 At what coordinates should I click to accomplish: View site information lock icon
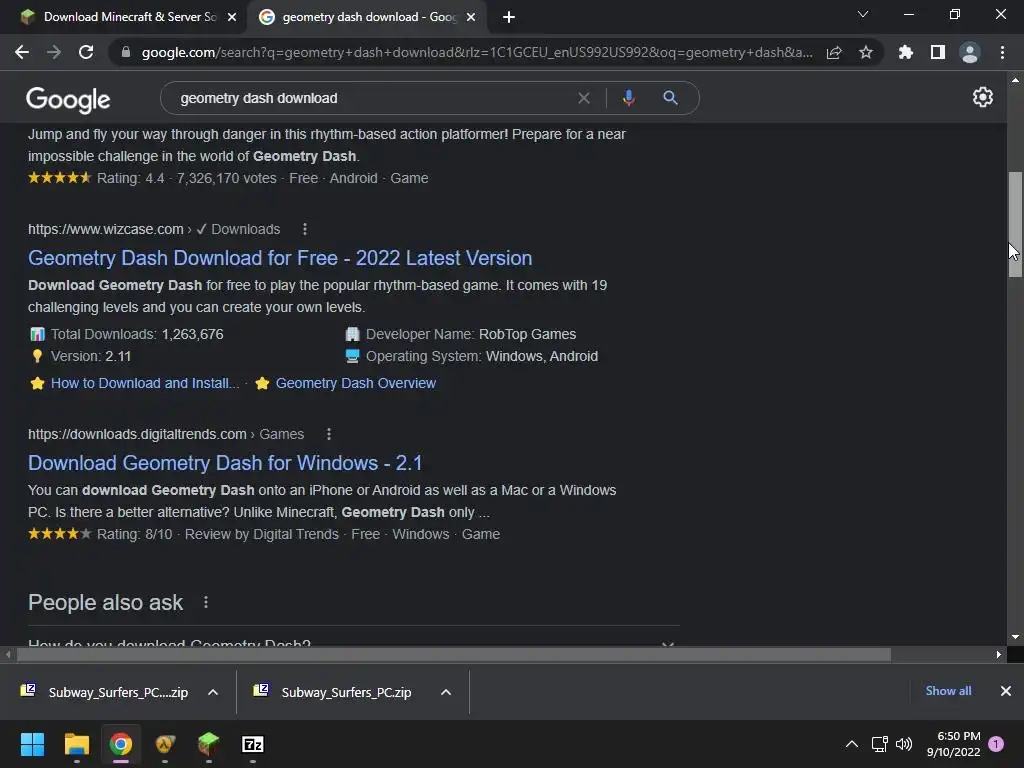click(x=126, y=52)
